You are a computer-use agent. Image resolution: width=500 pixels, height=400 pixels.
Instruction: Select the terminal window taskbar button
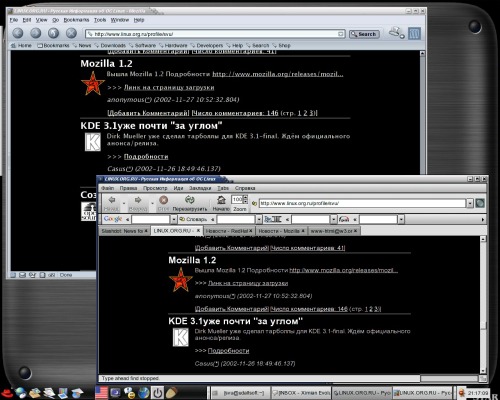click(x=240, y=393)
